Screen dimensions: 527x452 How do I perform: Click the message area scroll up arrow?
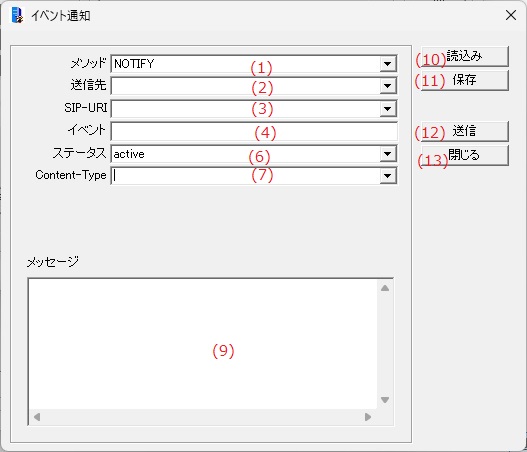click(x=385, y=288)
